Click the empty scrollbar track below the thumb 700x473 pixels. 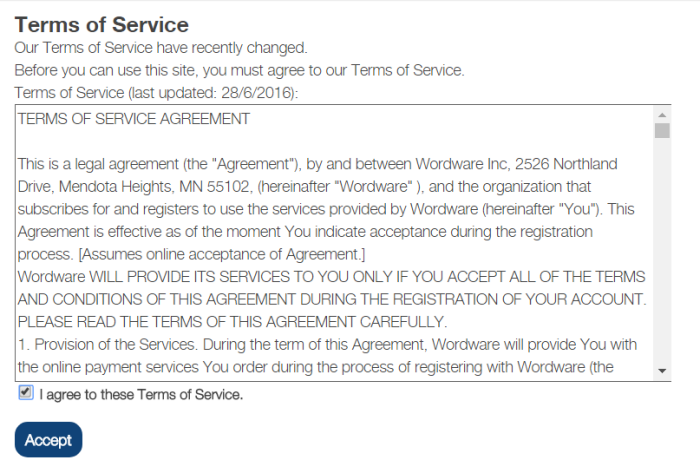[x=662, y=250]
